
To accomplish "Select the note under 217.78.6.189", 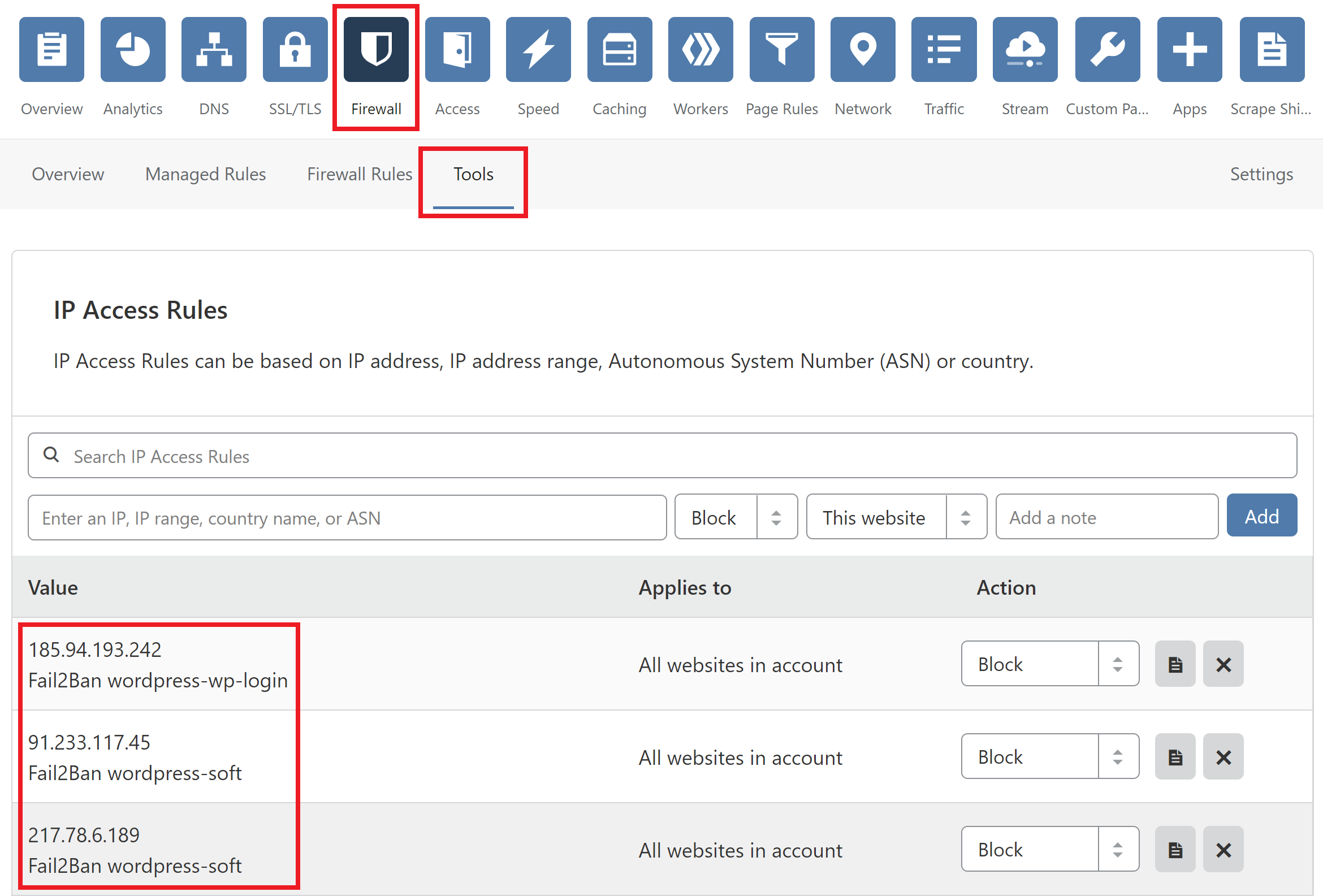I will (135, 867).
